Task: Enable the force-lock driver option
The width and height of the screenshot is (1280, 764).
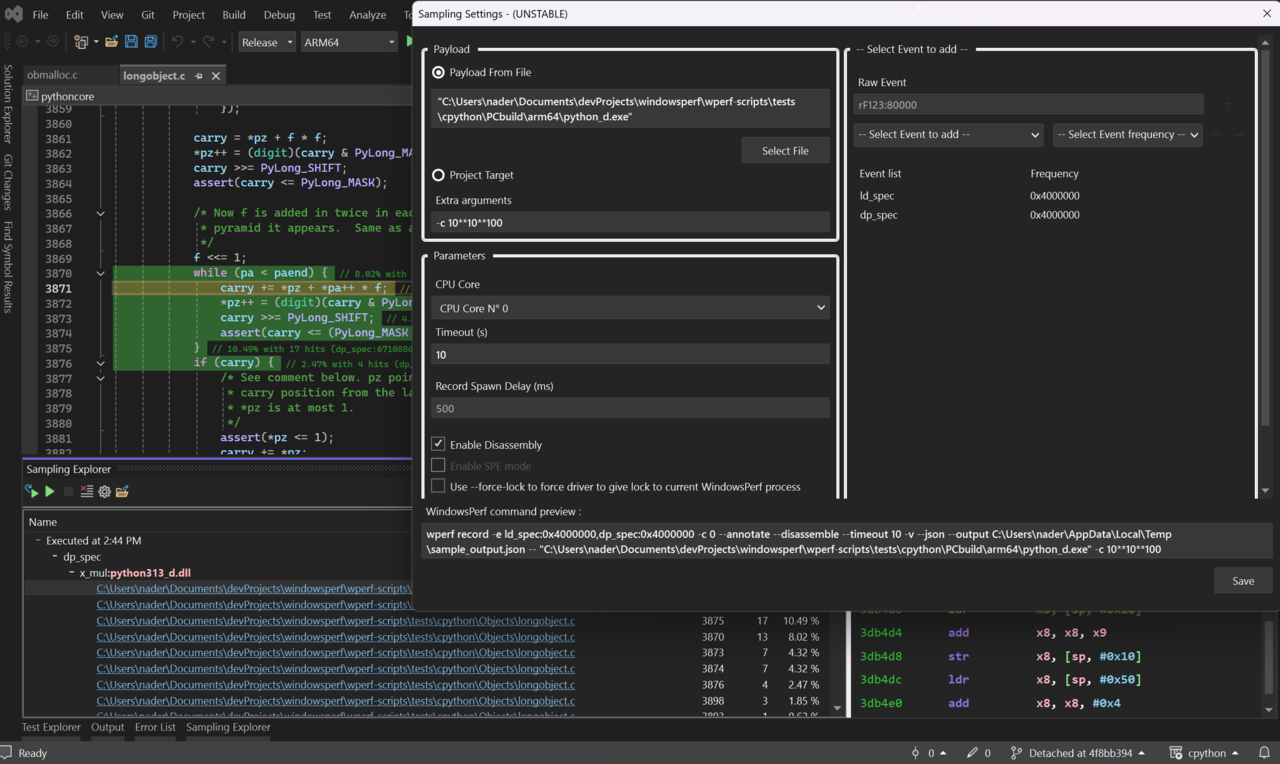Action: tap(438, 487)
